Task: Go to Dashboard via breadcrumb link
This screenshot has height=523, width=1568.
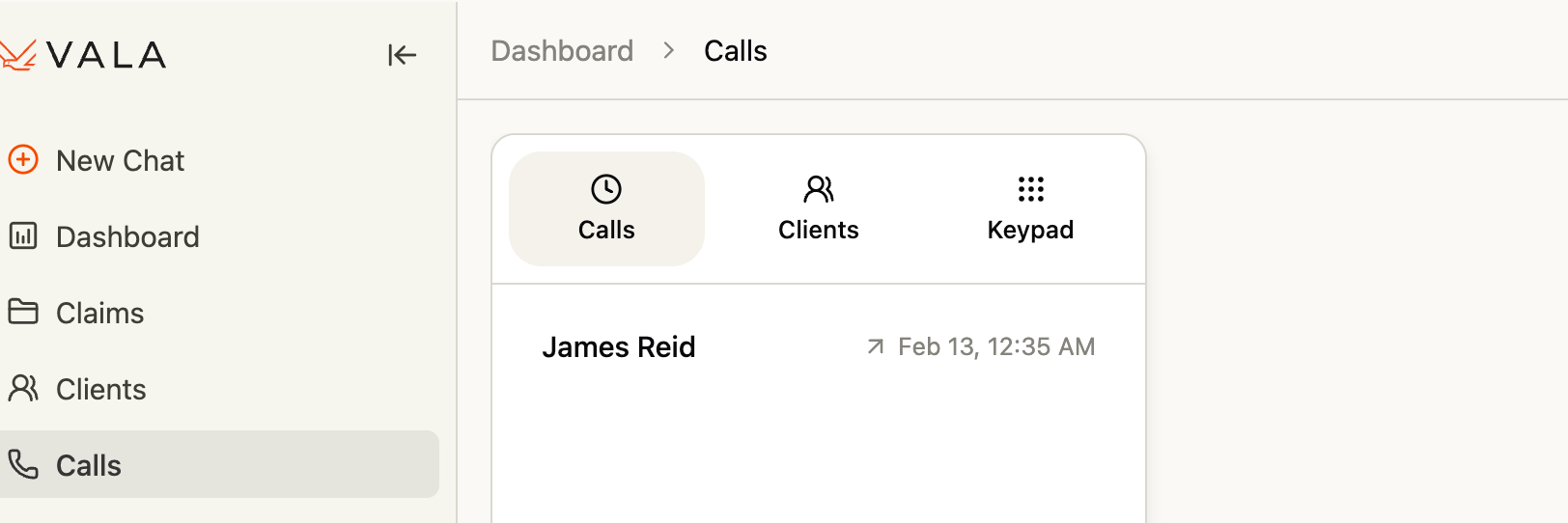Action: coord(562,51)
